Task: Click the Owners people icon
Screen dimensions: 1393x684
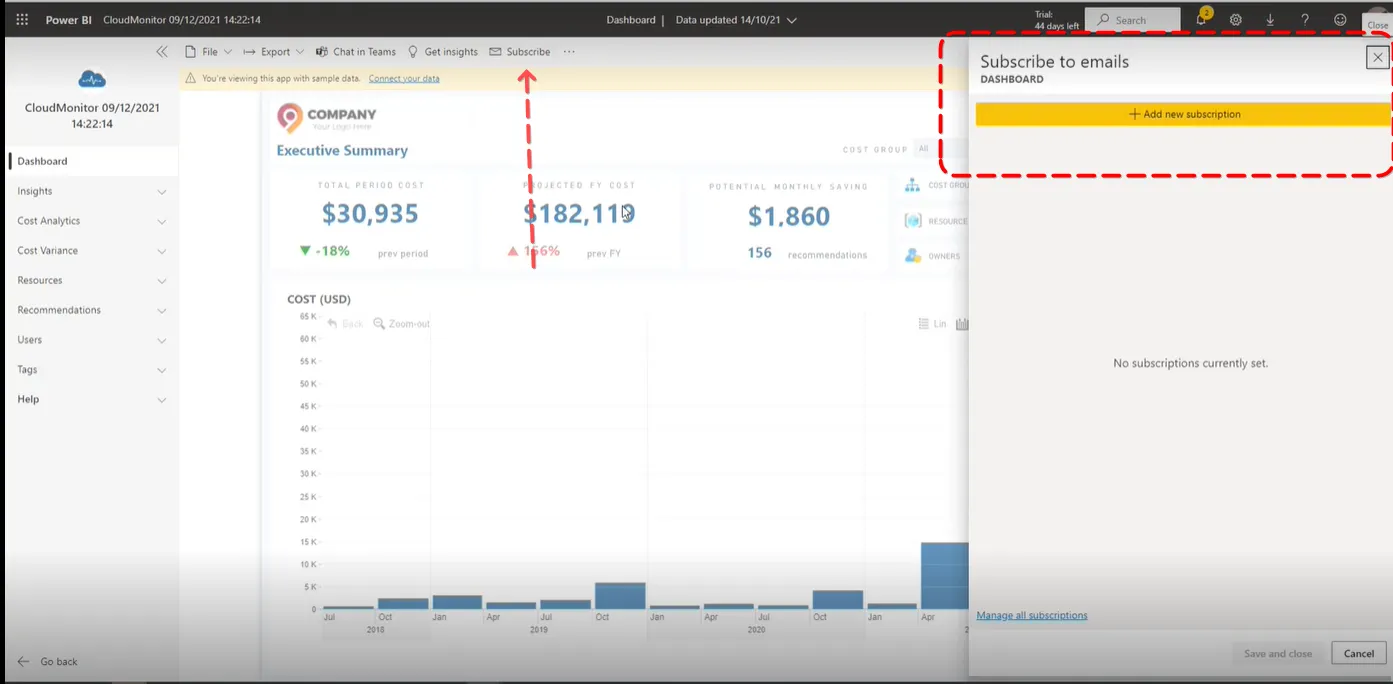Action: point(912,256)
